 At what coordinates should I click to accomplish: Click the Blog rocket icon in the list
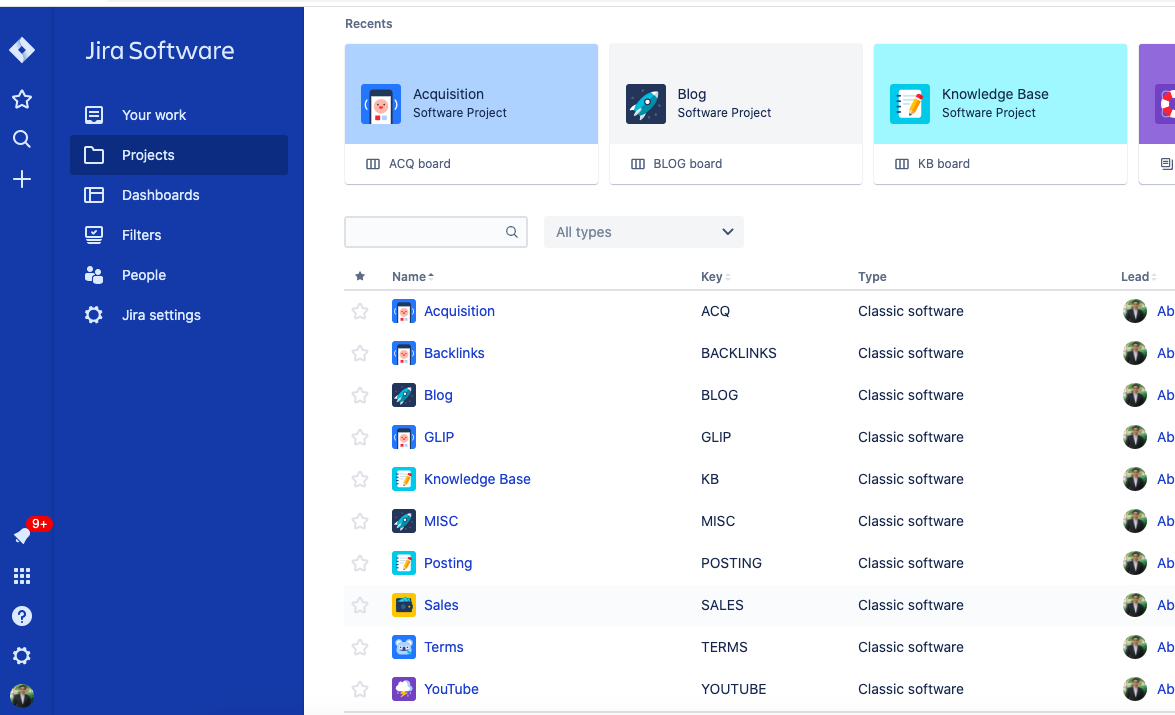404,395
